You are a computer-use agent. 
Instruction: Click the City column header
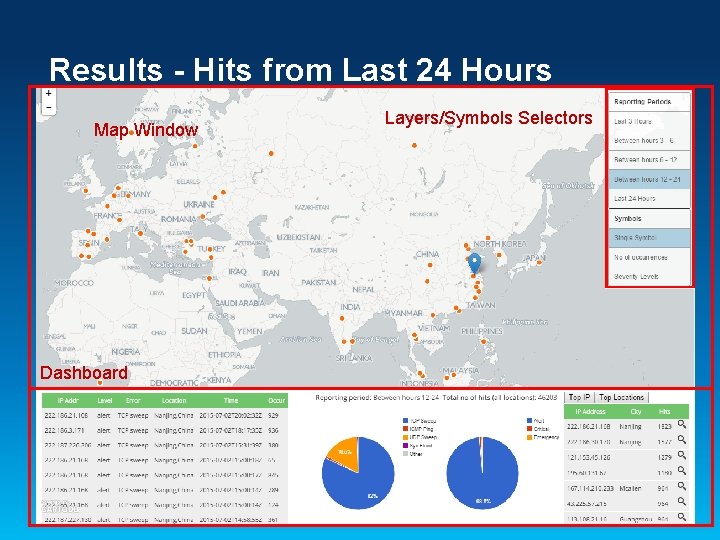636,411
